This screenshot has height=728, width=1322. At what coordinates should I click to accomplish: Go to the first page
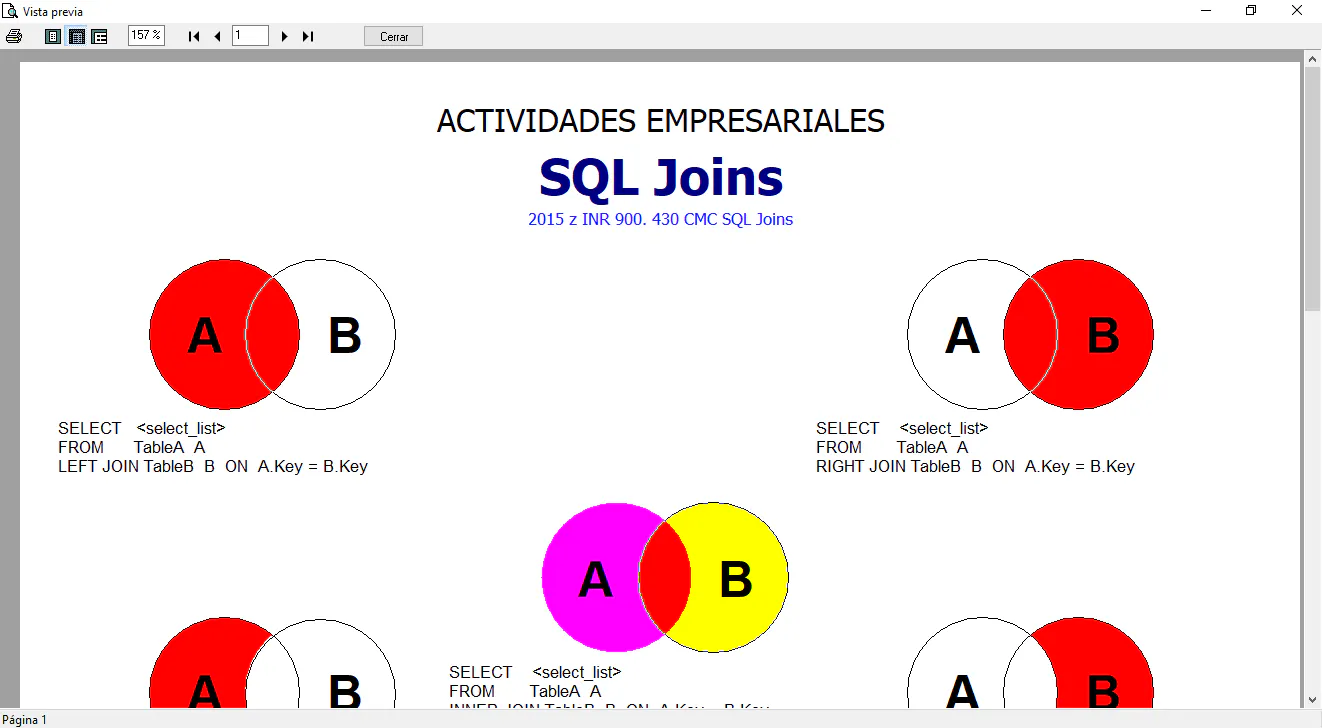pyautogui.click(x=194, y=36)
